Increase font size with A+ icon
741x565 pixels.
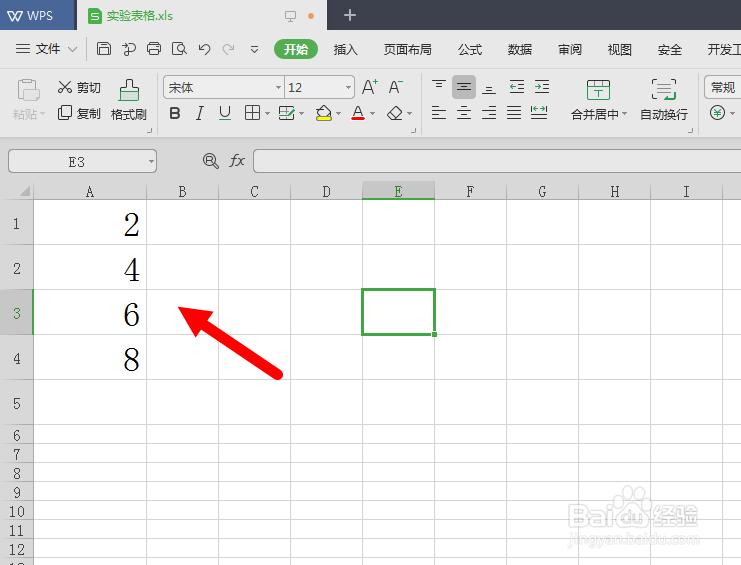pos(370,87)
